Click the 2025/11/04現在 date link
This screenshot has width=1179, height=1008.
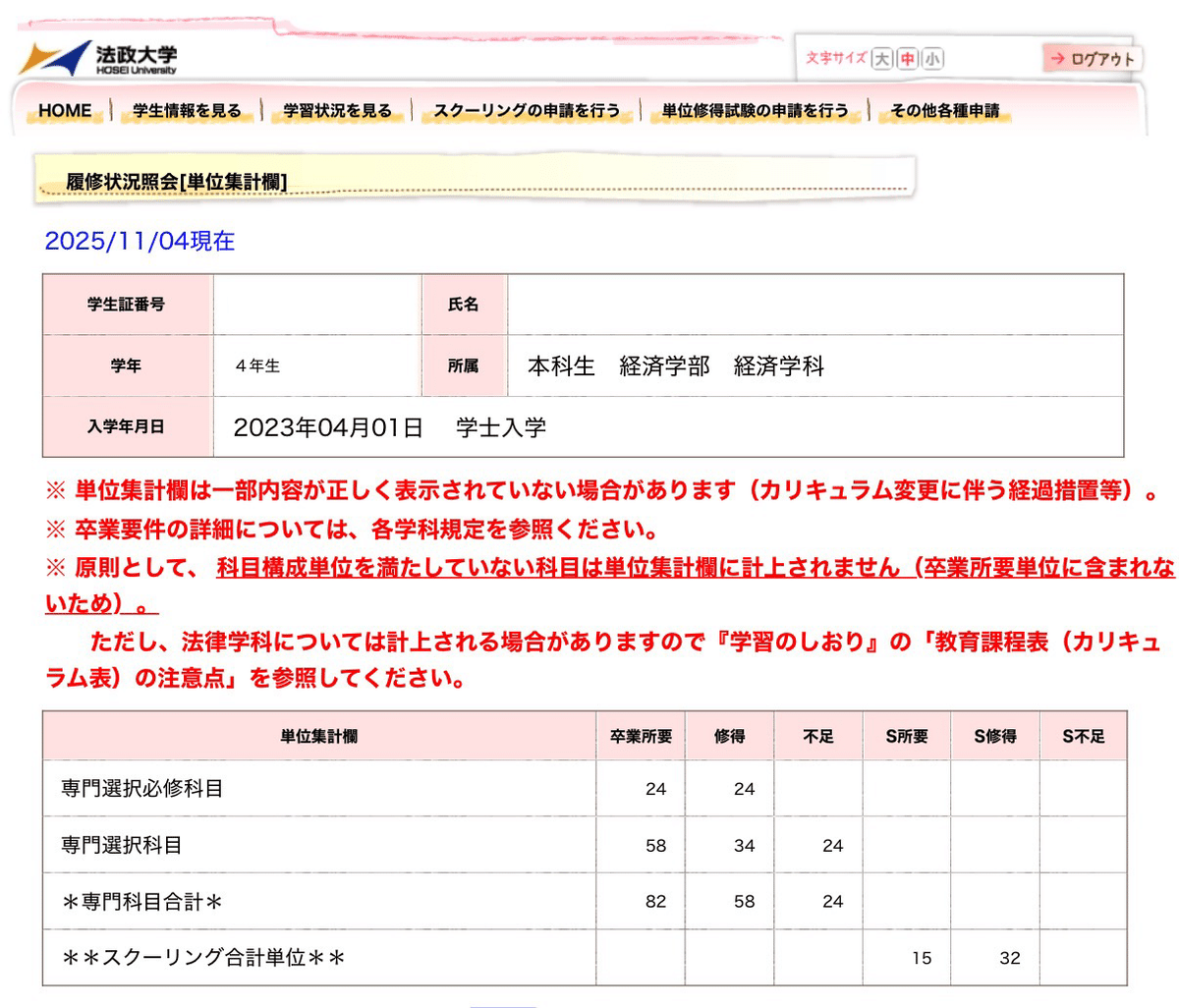point(140,242)
